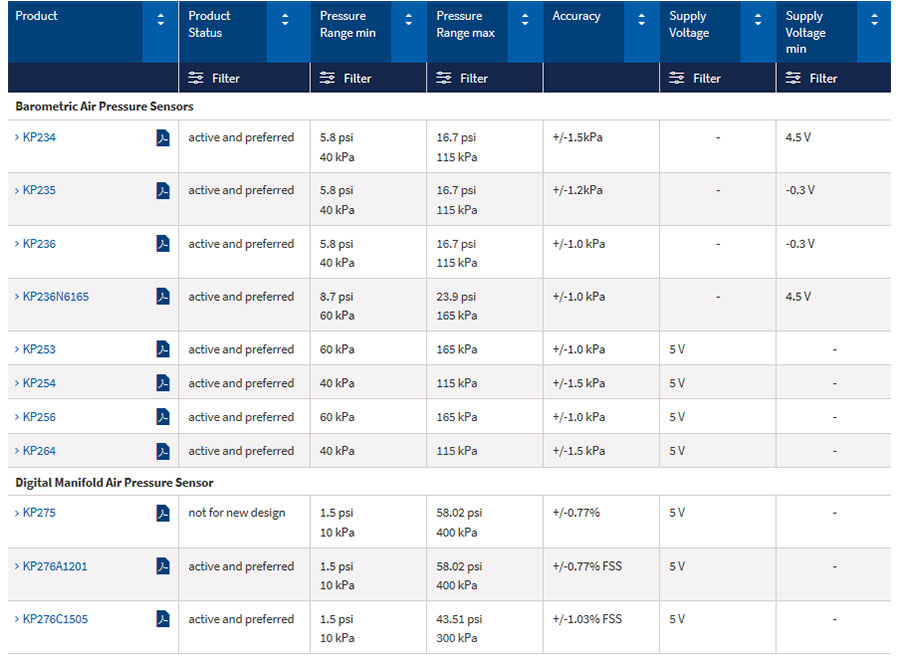Open the KP254 product link

(x=39, y=383)
